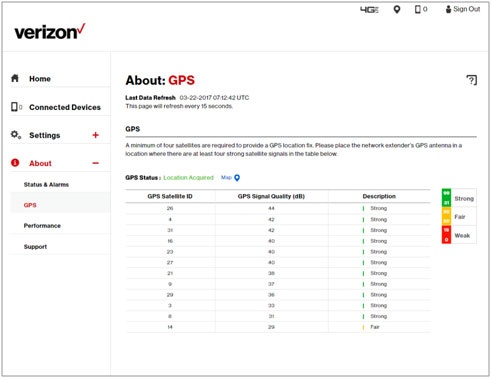Collapse the About menu with minus sign

coord(96,163)
